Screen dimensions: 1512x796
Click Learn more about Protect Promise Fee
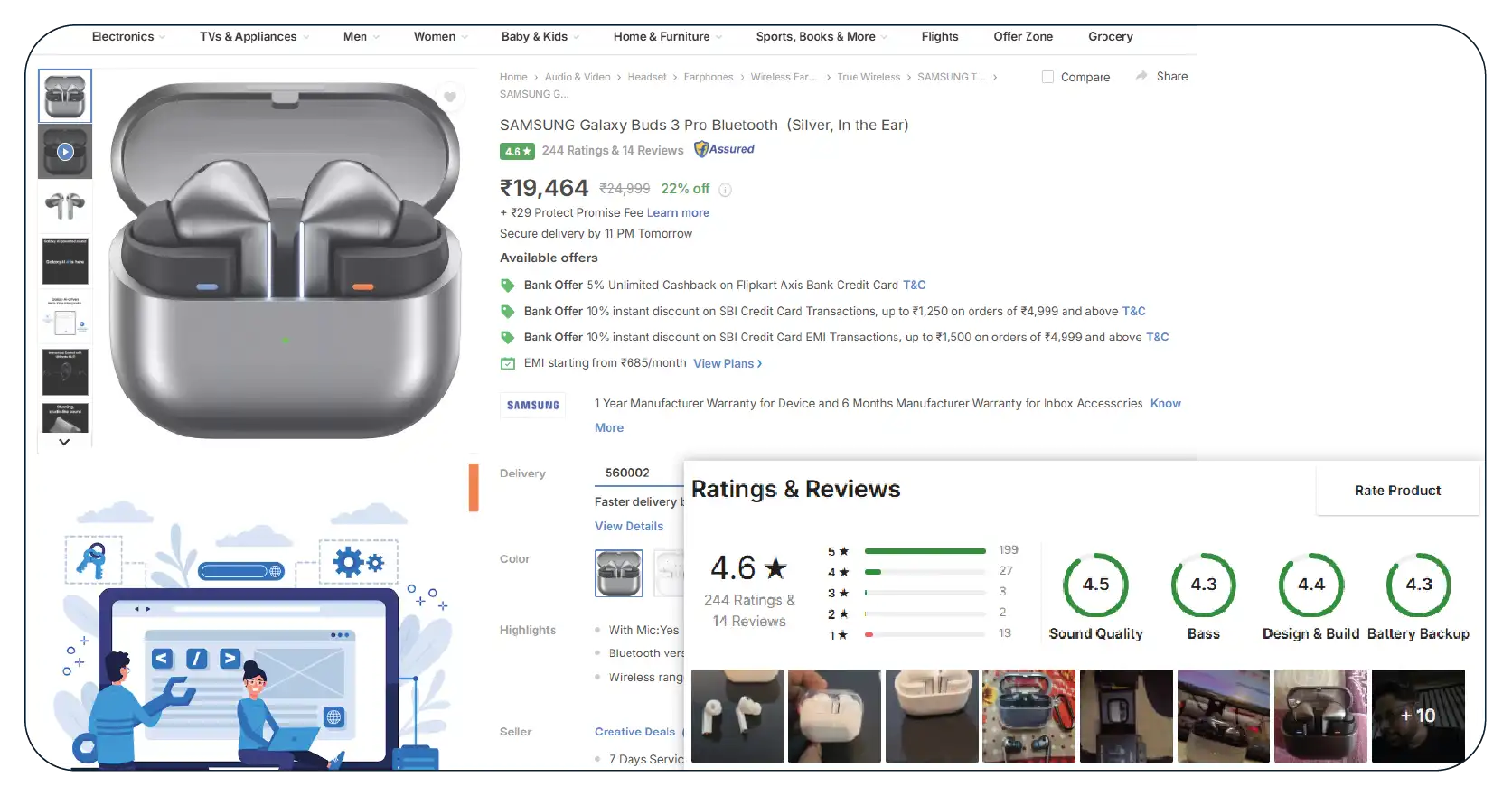[678, 213]
